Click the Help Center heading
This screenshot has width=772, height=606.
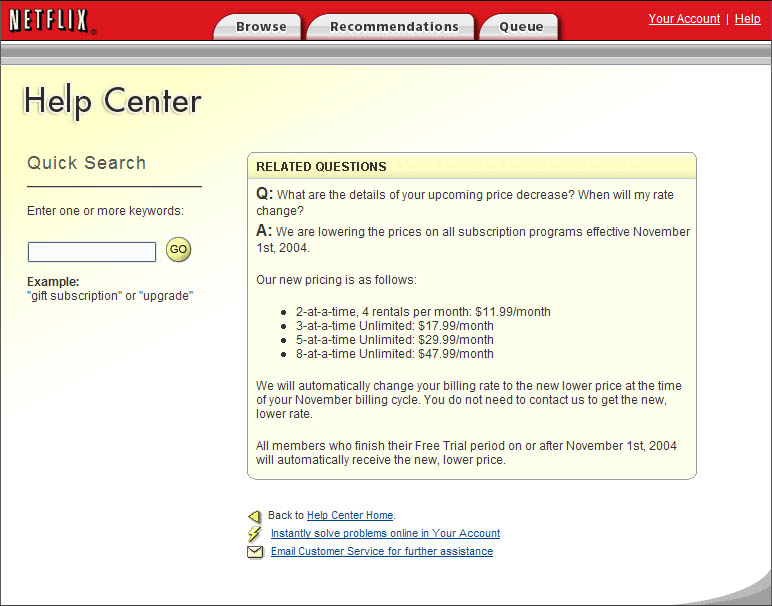112,101
